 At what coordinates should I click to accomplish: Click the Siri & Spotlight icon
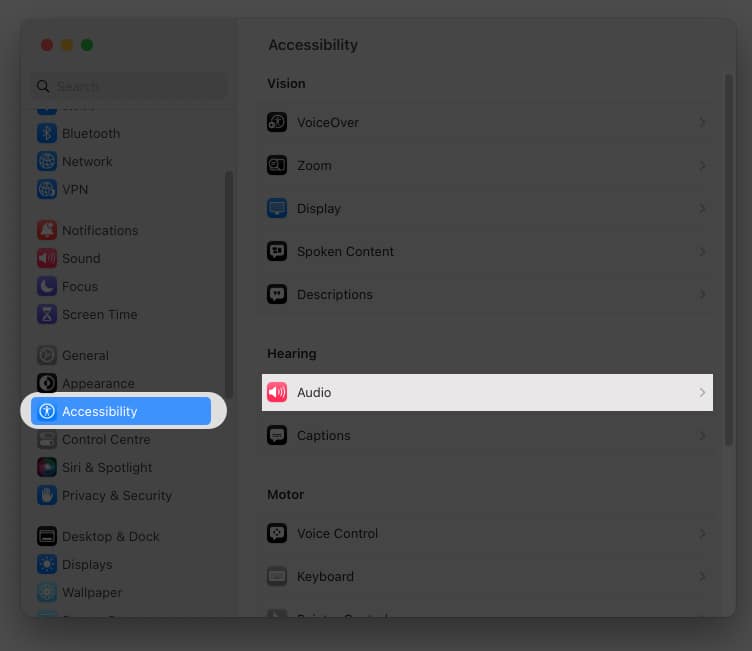point(47,467)
